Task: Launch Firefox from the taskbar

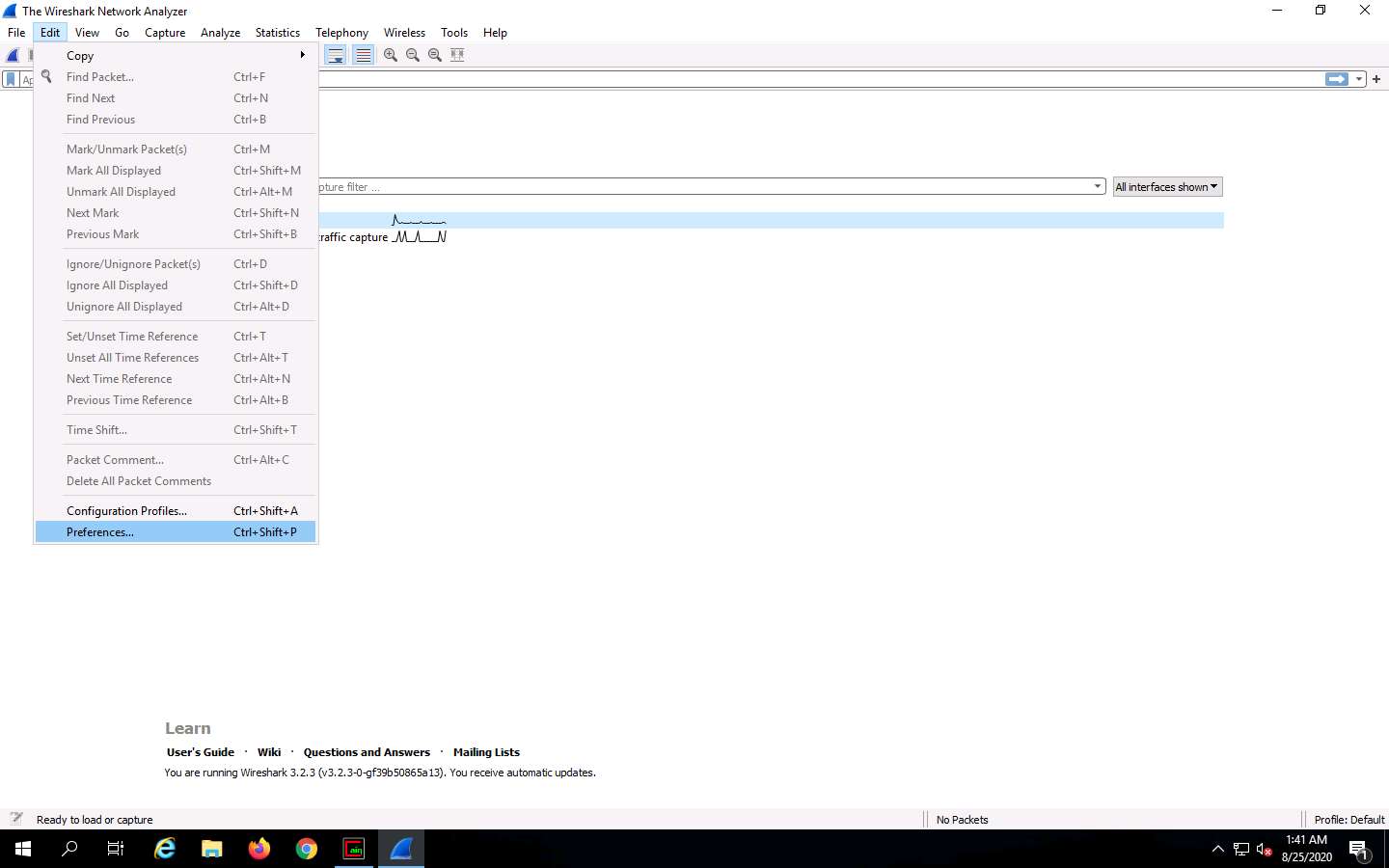Action: (x=259, y=849)
